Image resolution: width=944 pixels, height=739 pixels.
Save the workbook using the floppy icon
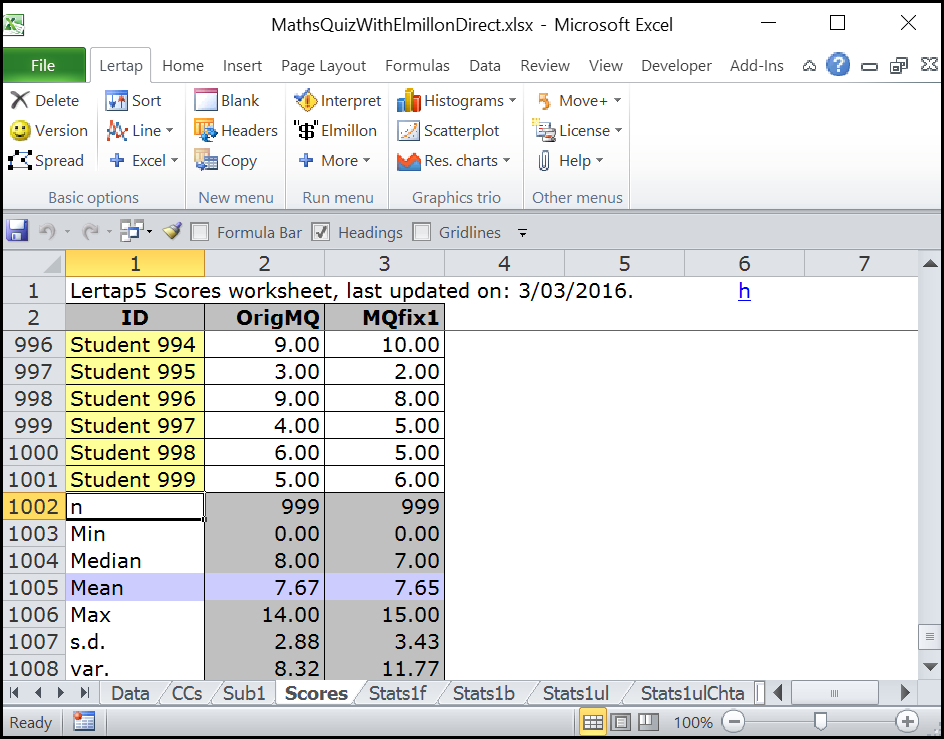coord(17,231)
